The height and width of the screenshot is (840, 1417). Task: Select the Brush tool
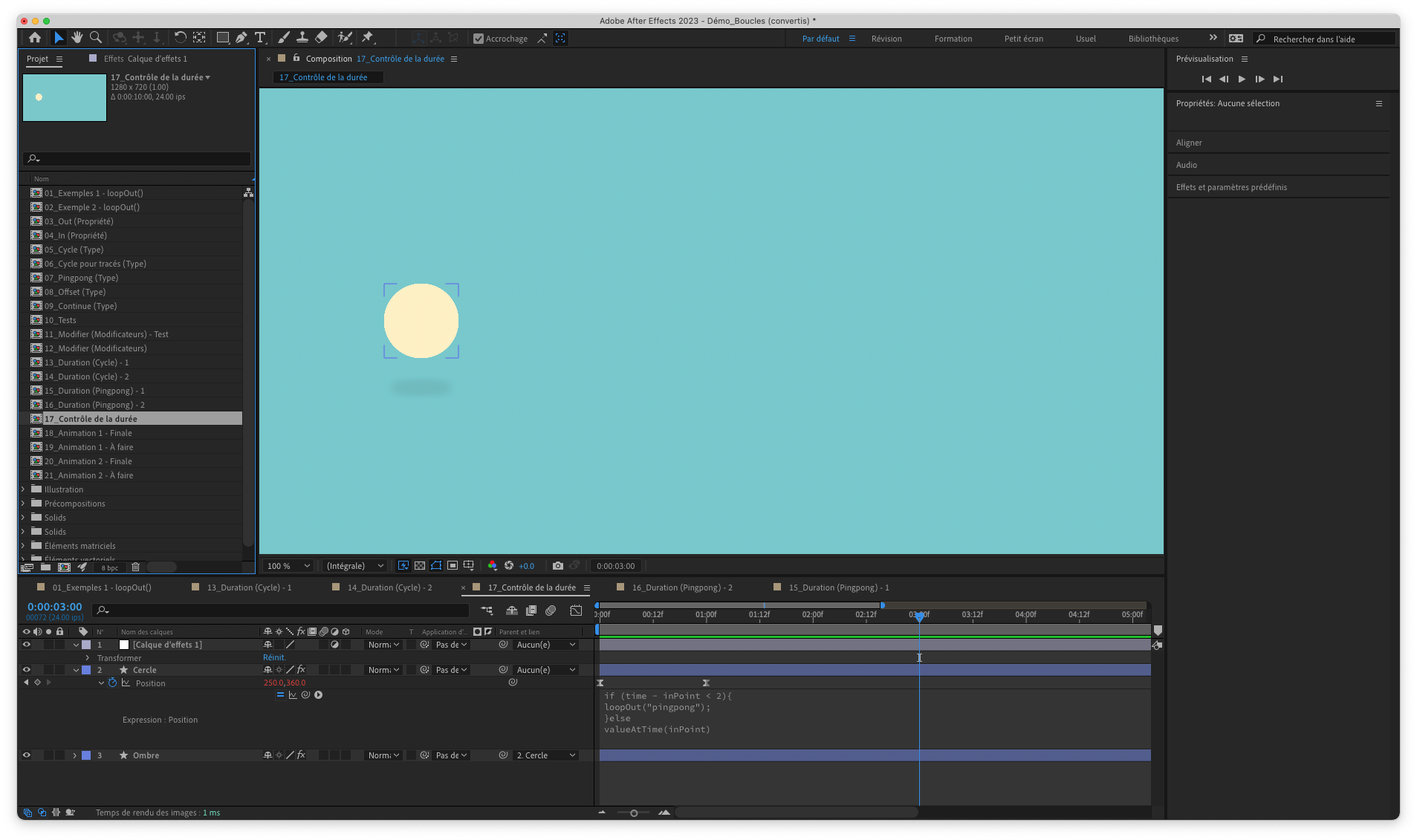[283, 37]
